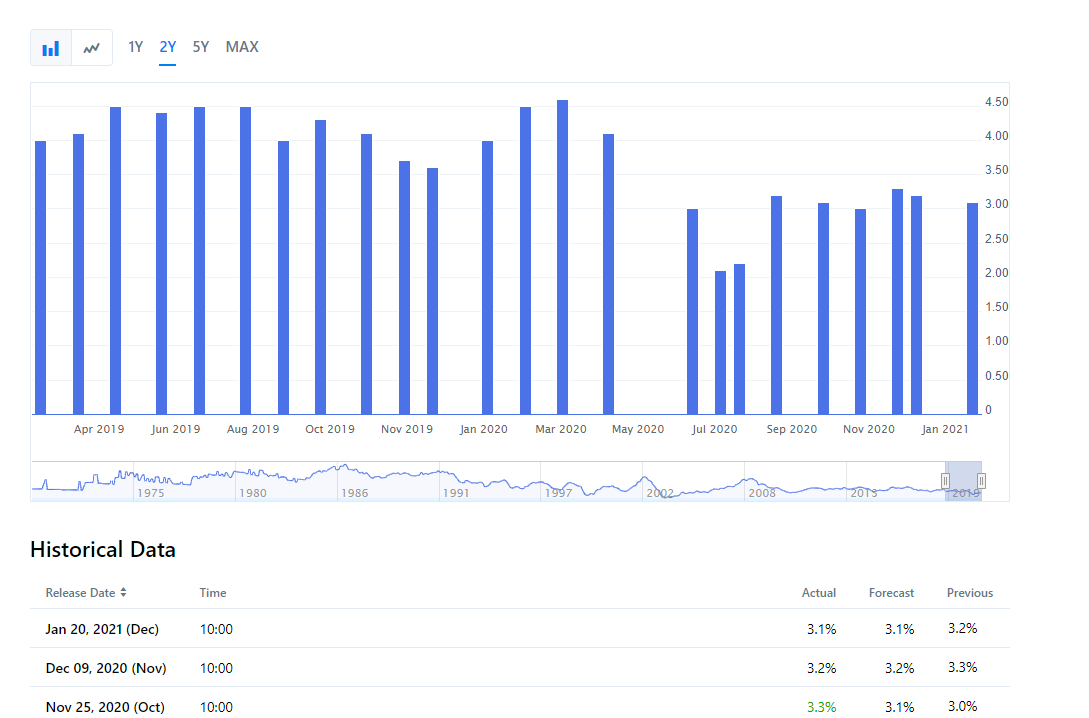Grab the left navigator range handle
Image resolution: width=1089 pixels, height=718 pixels.
point(945,481)
